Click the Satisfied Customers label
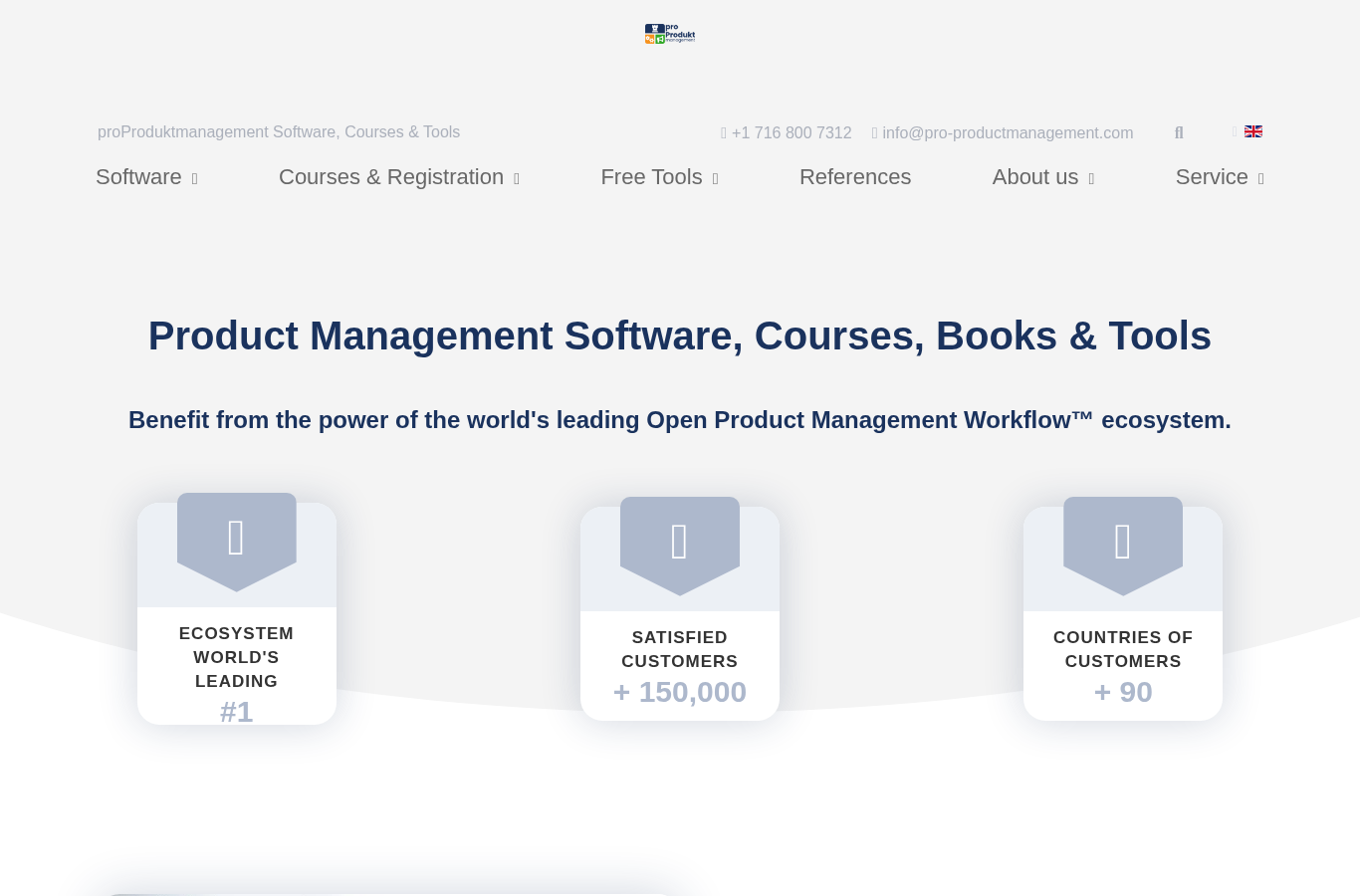 click(680, 649)
